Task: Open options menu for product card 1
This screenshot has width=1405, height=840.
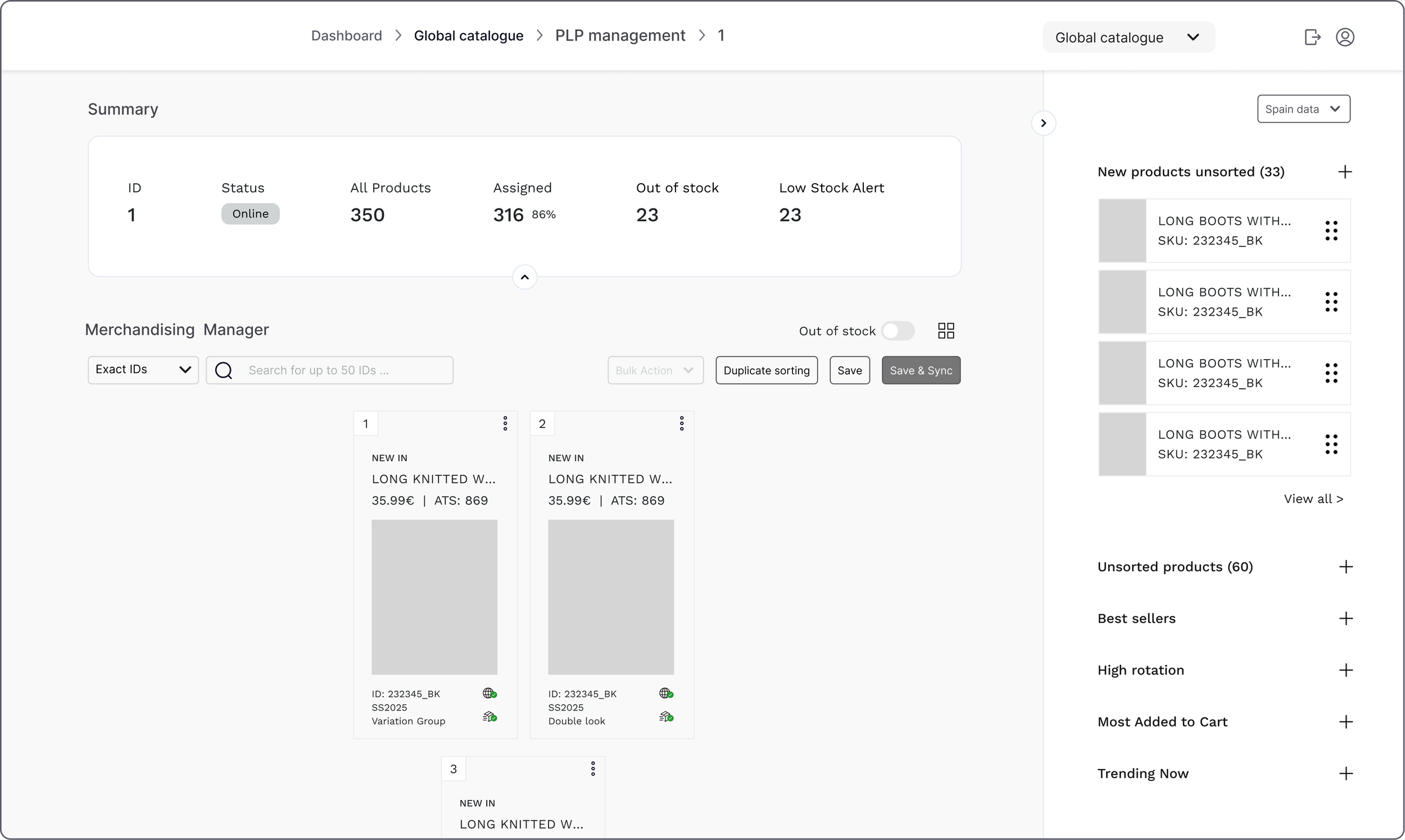Action: 505,424
